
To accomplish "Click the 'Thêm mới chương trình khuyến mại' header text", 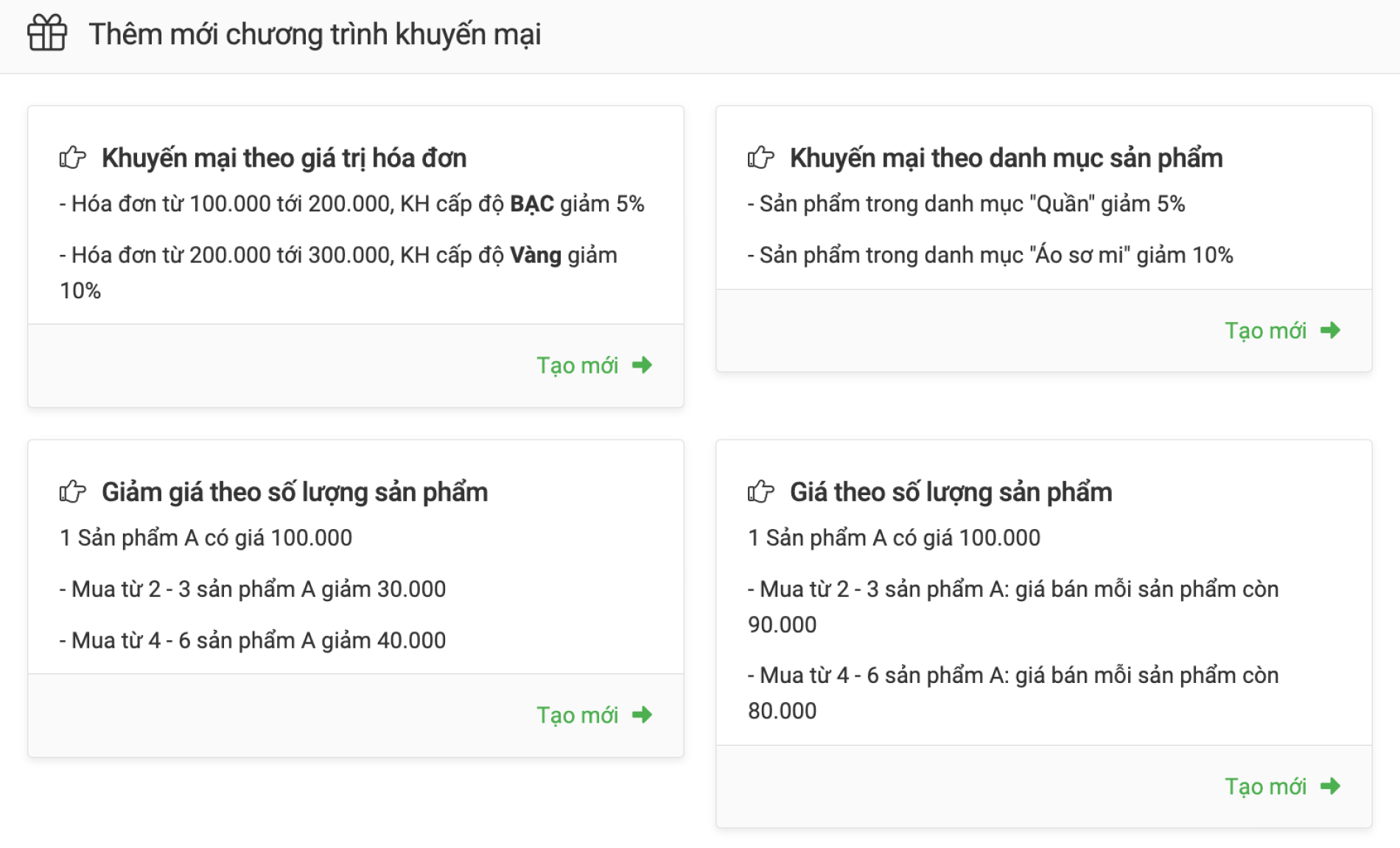I will pyautogui.click(x=315, y=33).
